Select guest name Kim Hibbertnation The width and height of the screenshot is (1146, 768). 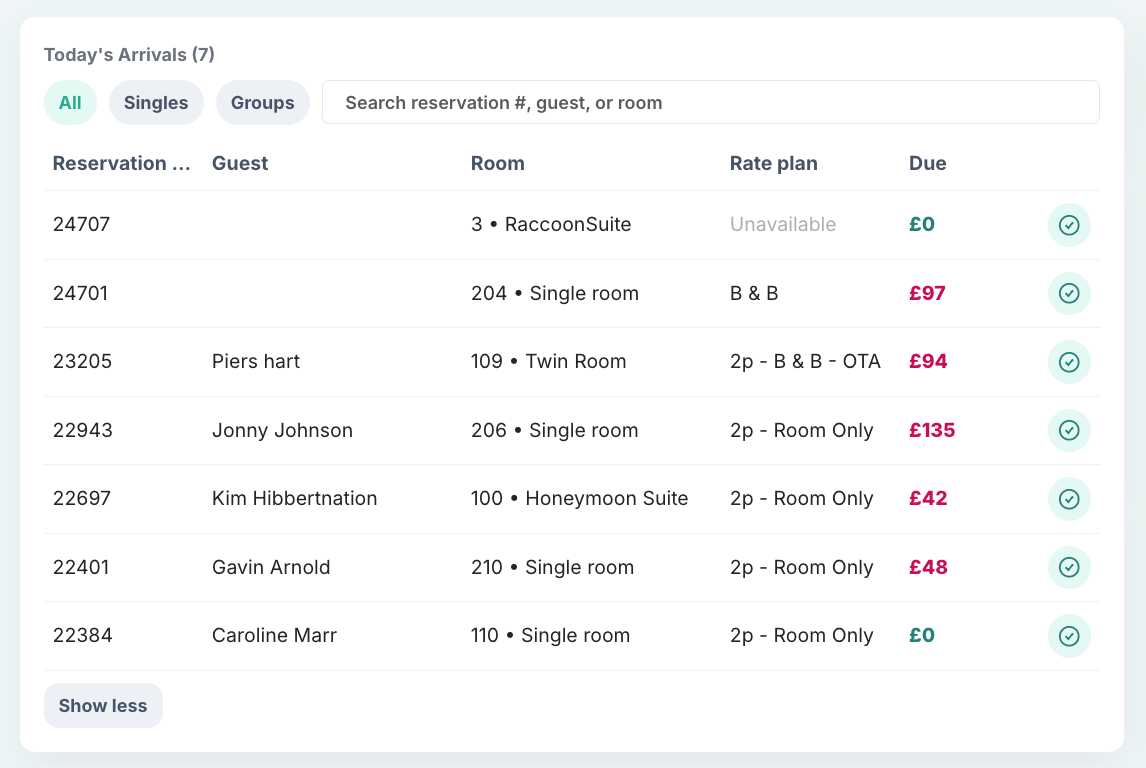[294, 499]
